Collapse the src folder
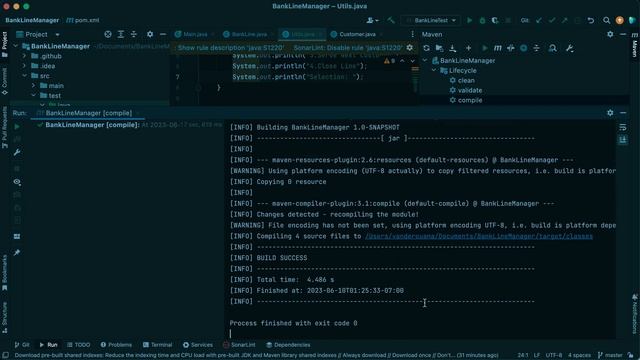Screen dimensions: 640x360 click(x=24, y=76)
